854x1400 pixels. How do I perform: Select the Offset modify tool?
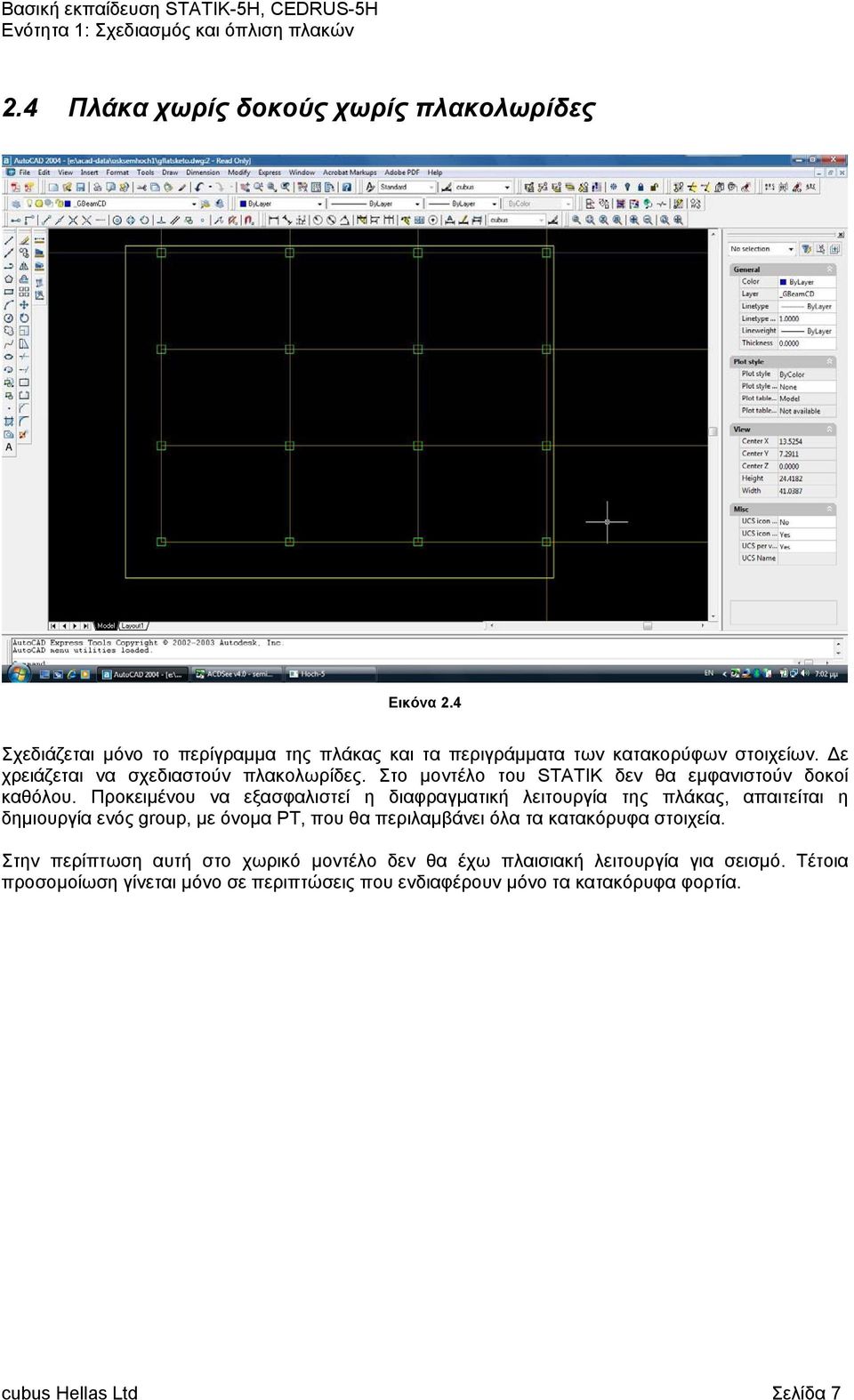(24, 278)
